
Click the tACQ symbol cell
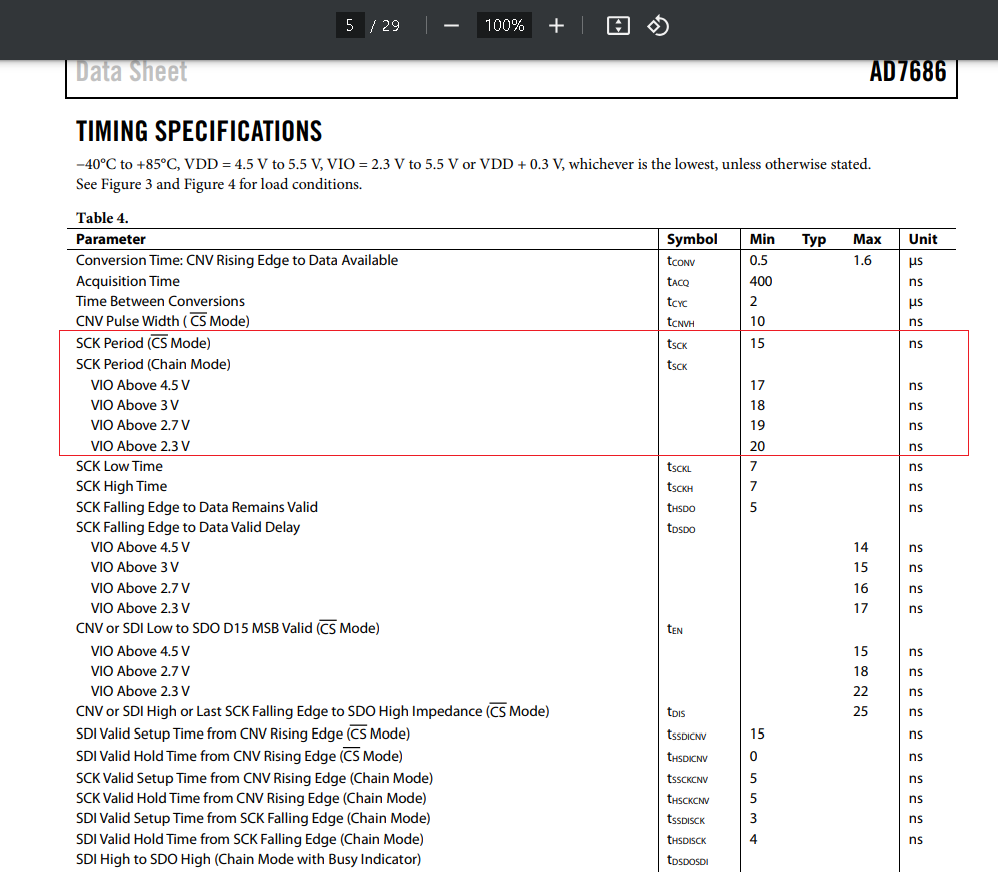coord(678,282)
